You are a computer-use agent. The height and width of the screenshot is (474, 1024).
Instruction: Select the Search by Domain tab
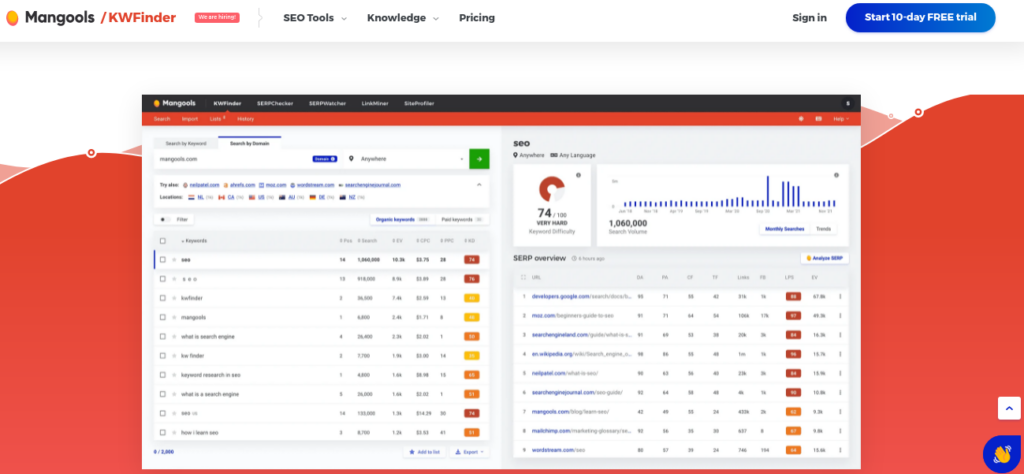(x=249, y=143)
